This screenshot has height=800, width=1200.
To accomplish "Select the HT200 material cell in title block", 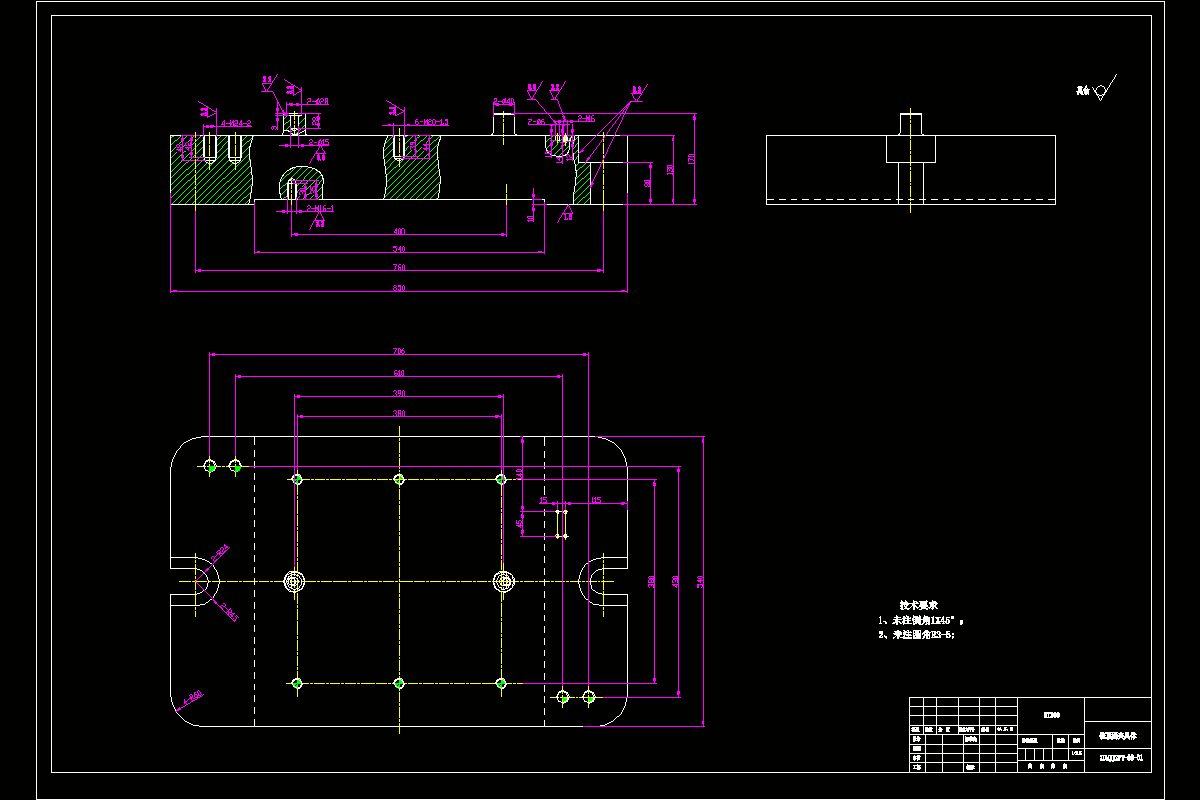I will tap(1051, 715).
